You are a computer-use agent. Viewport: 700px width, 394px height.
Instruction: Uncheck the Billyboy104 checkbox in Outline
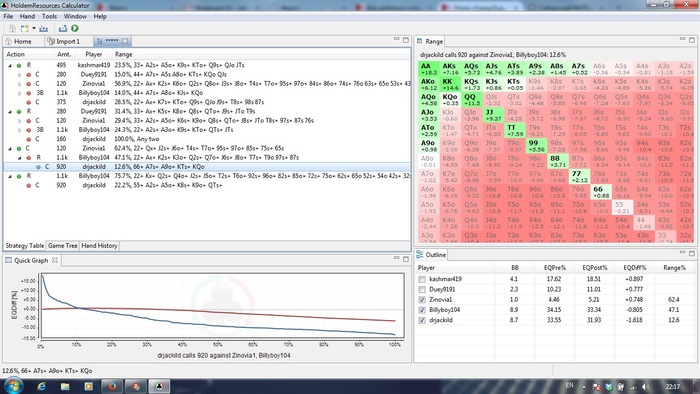tap(422, 310)
